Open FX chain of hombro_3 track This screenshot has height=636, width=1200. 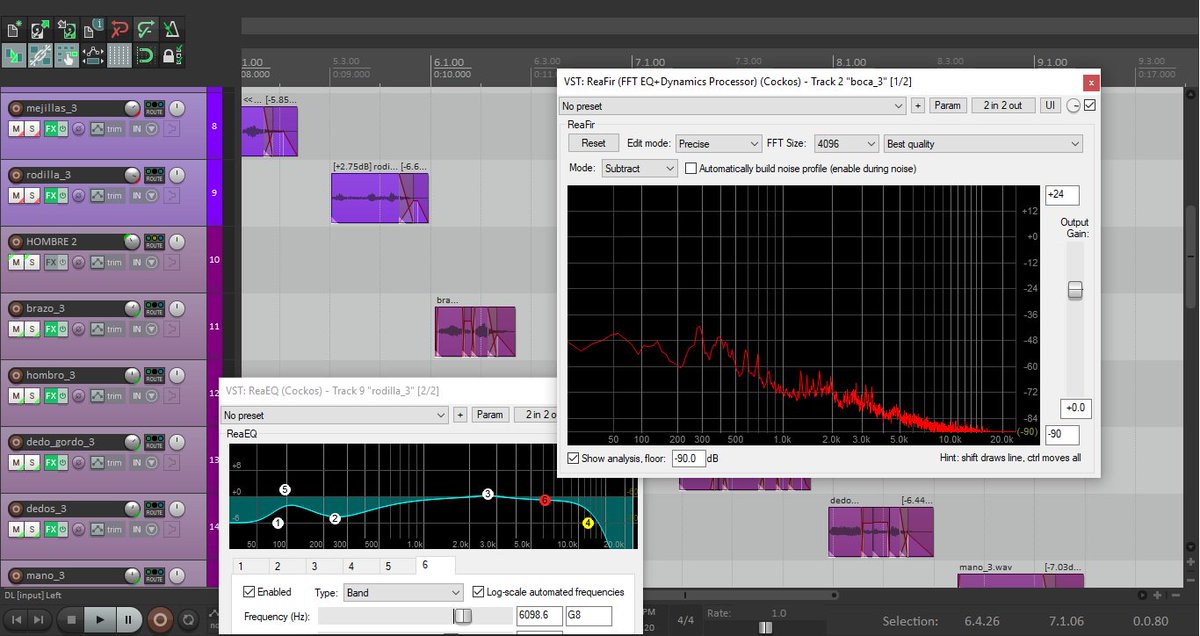(50, 396)
